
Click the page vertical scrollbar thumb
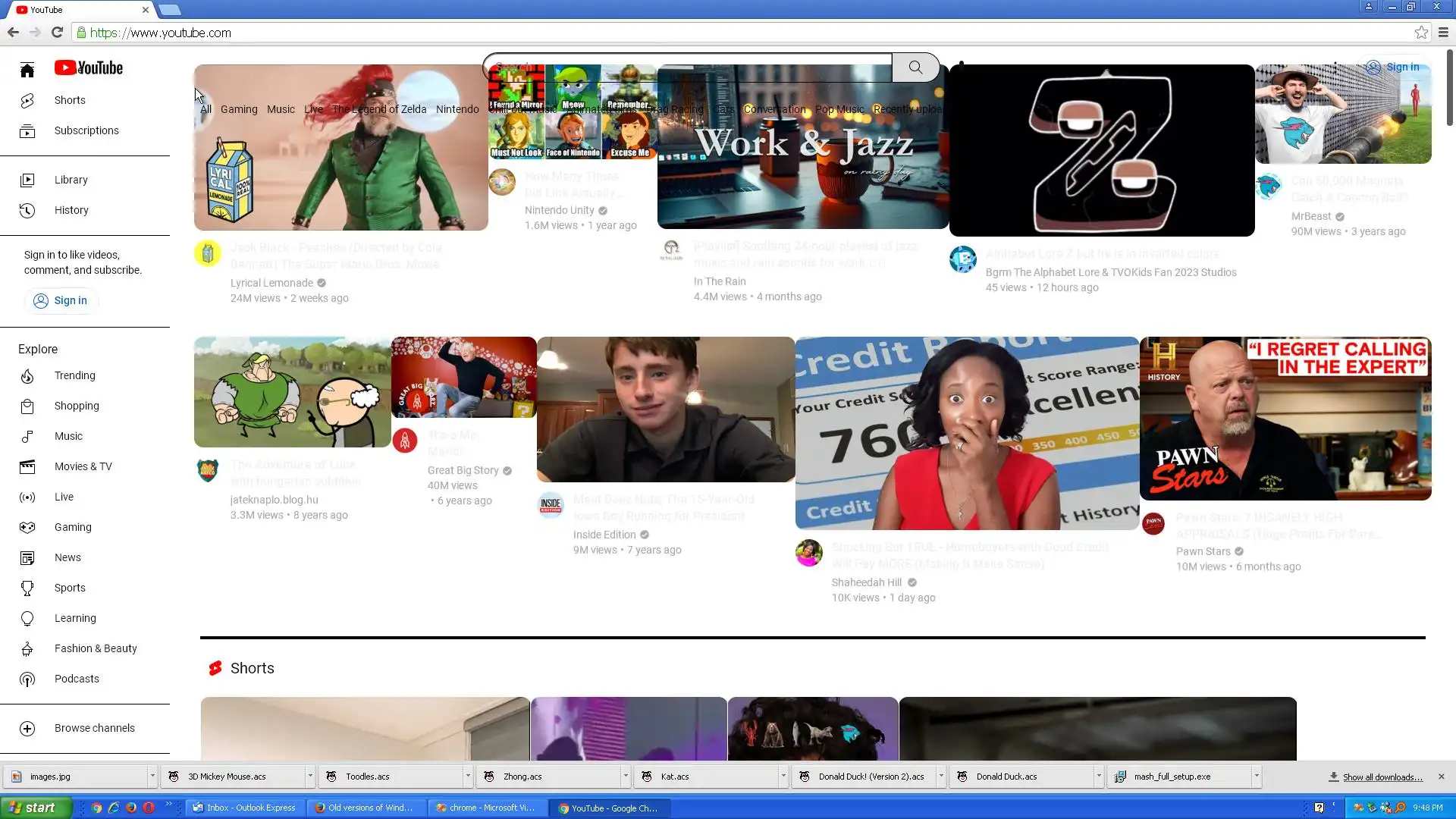(x=1450, y=87)
